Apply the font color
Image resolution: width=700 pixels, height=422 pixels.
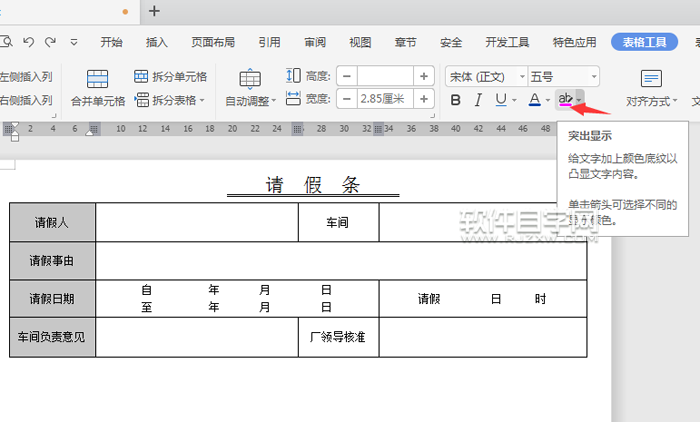534,100
